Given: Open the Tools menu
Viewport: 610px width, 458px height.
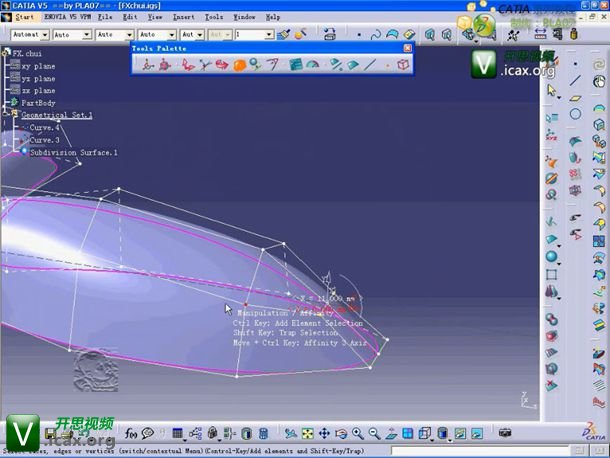Looking at the screenshot, I should click(214, 17).
